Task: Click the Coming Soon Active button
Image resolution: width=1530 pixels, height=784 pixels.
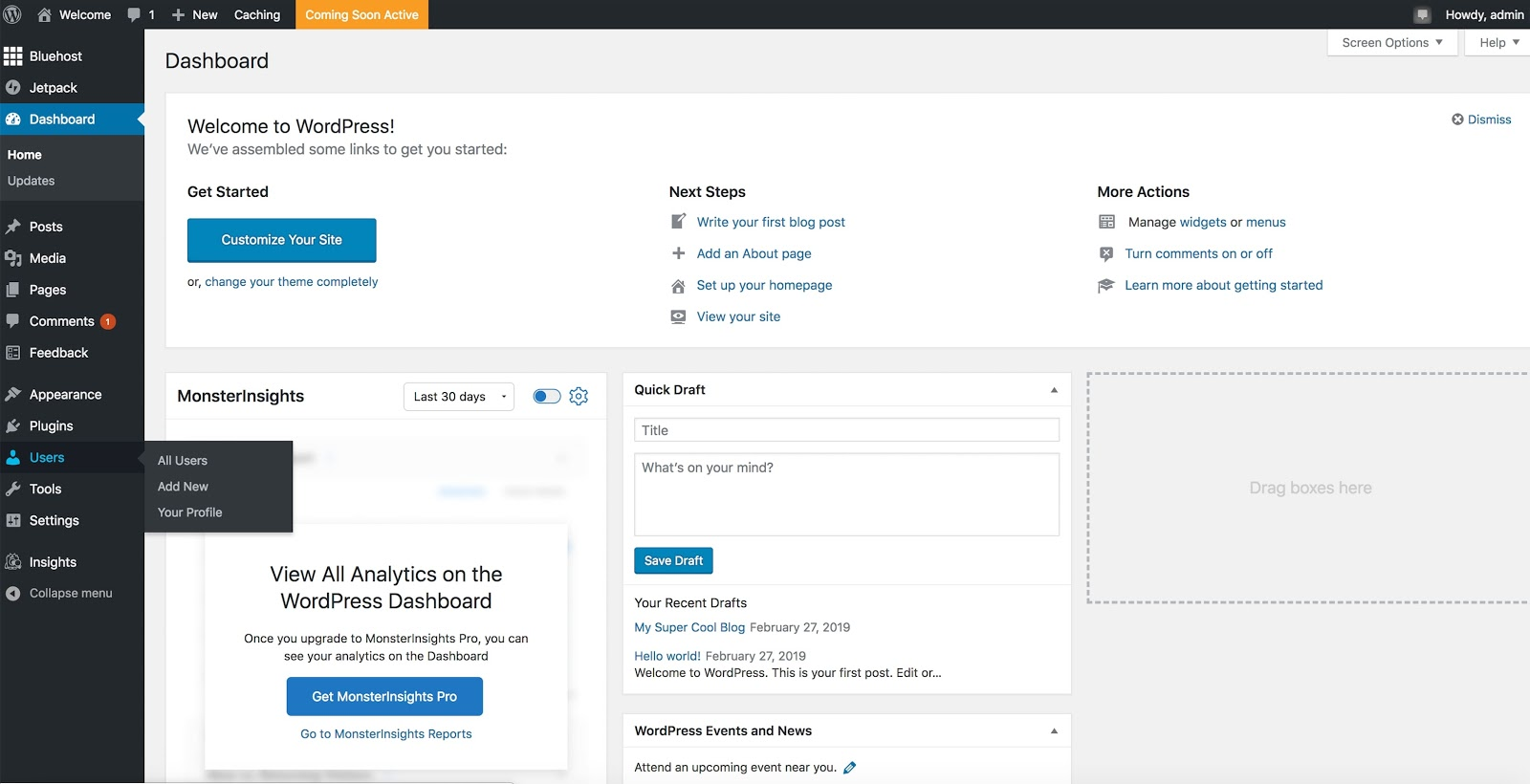Action: point(361,14)
